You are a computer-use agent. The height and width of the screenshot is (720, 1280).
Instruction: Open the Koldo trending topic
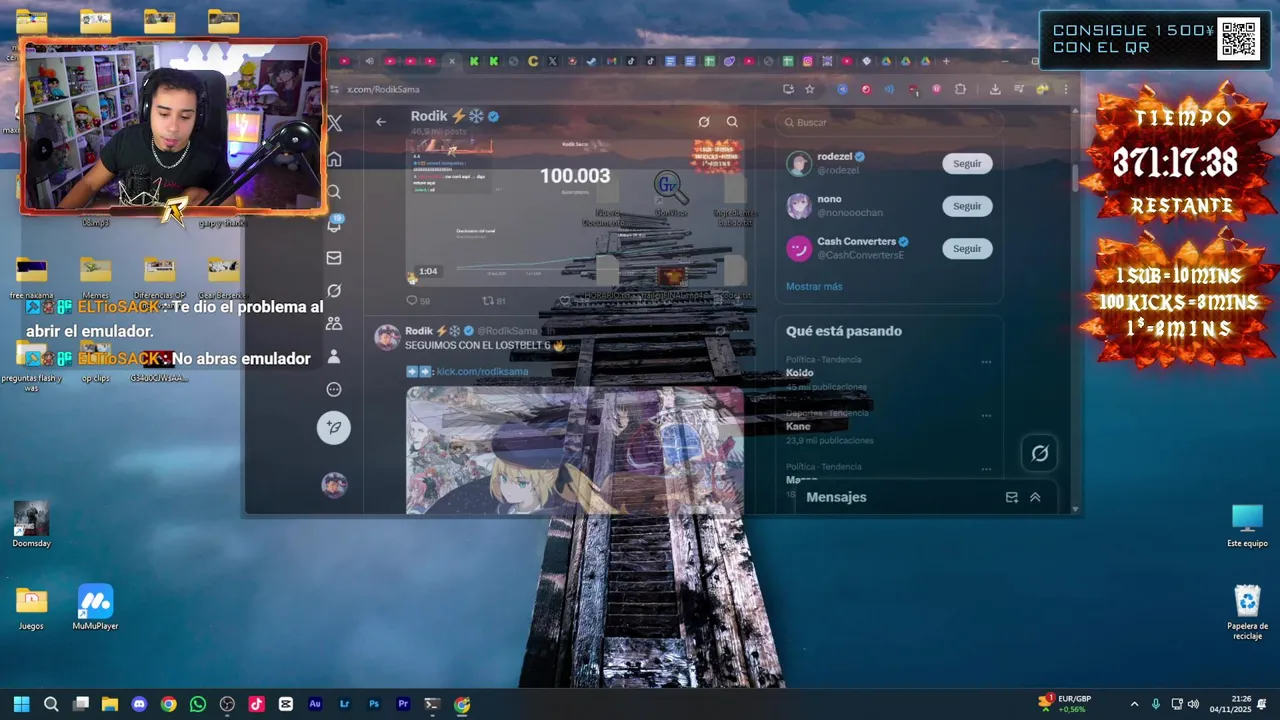[x=800, y=373]
